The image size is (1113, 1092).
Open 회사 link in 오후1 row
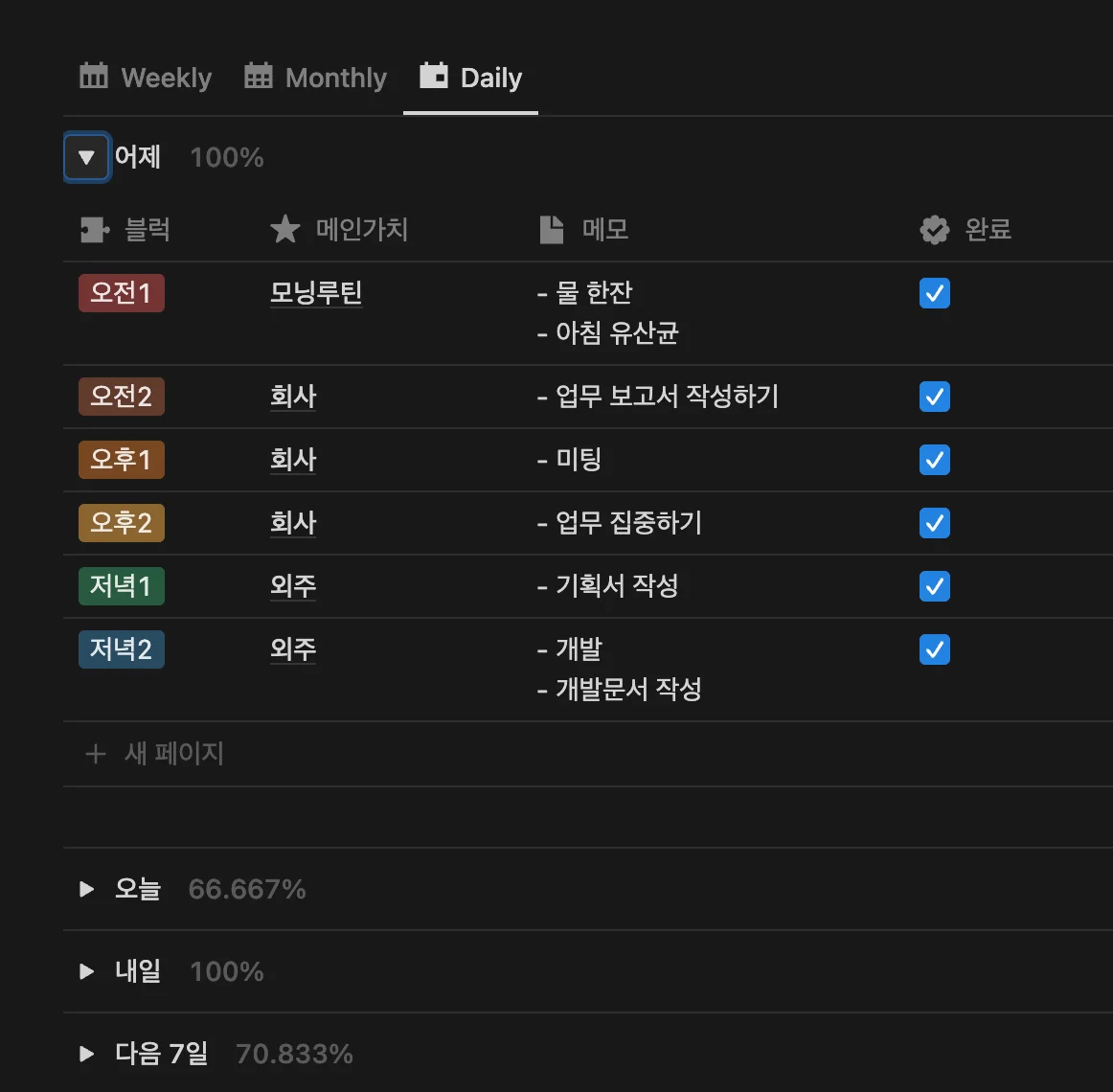click(x=293, y=460)
